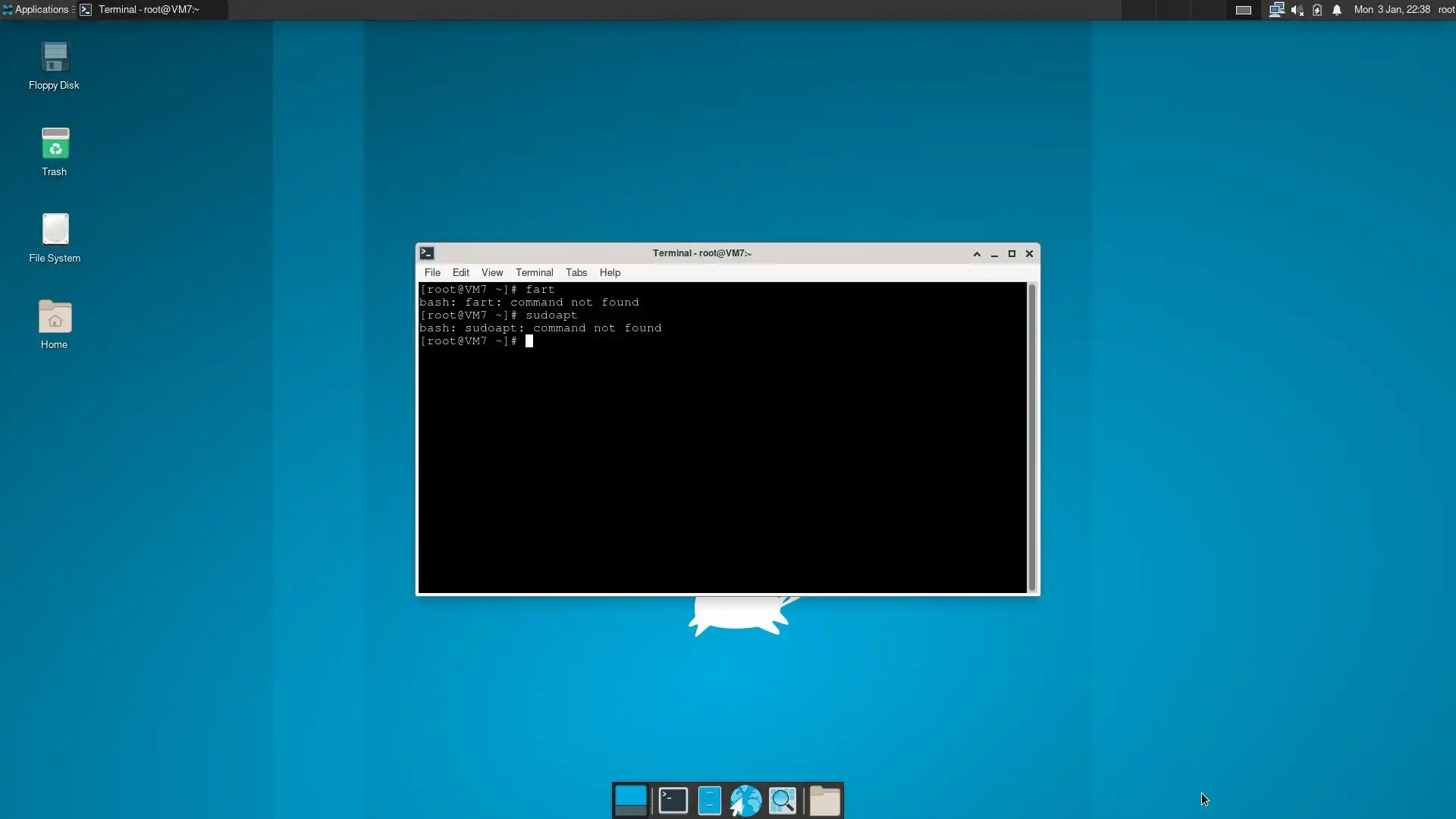Screen dimensions: 1456x819
Task: Open the terminal's Edit menu
Action: [460, 273]
